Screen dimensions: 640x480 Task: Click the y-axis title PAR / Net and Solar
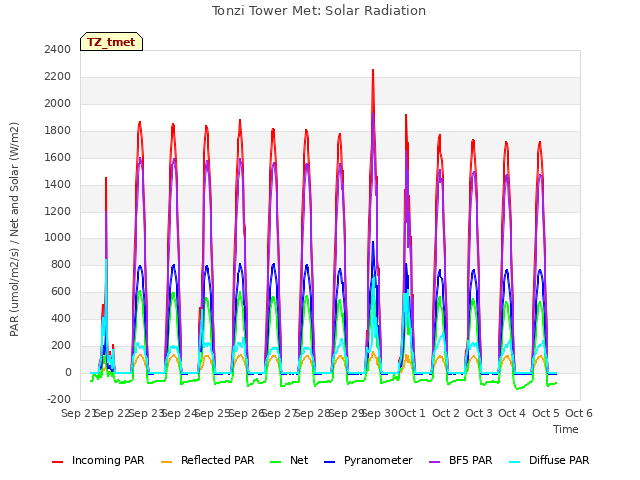coord(14,229)
